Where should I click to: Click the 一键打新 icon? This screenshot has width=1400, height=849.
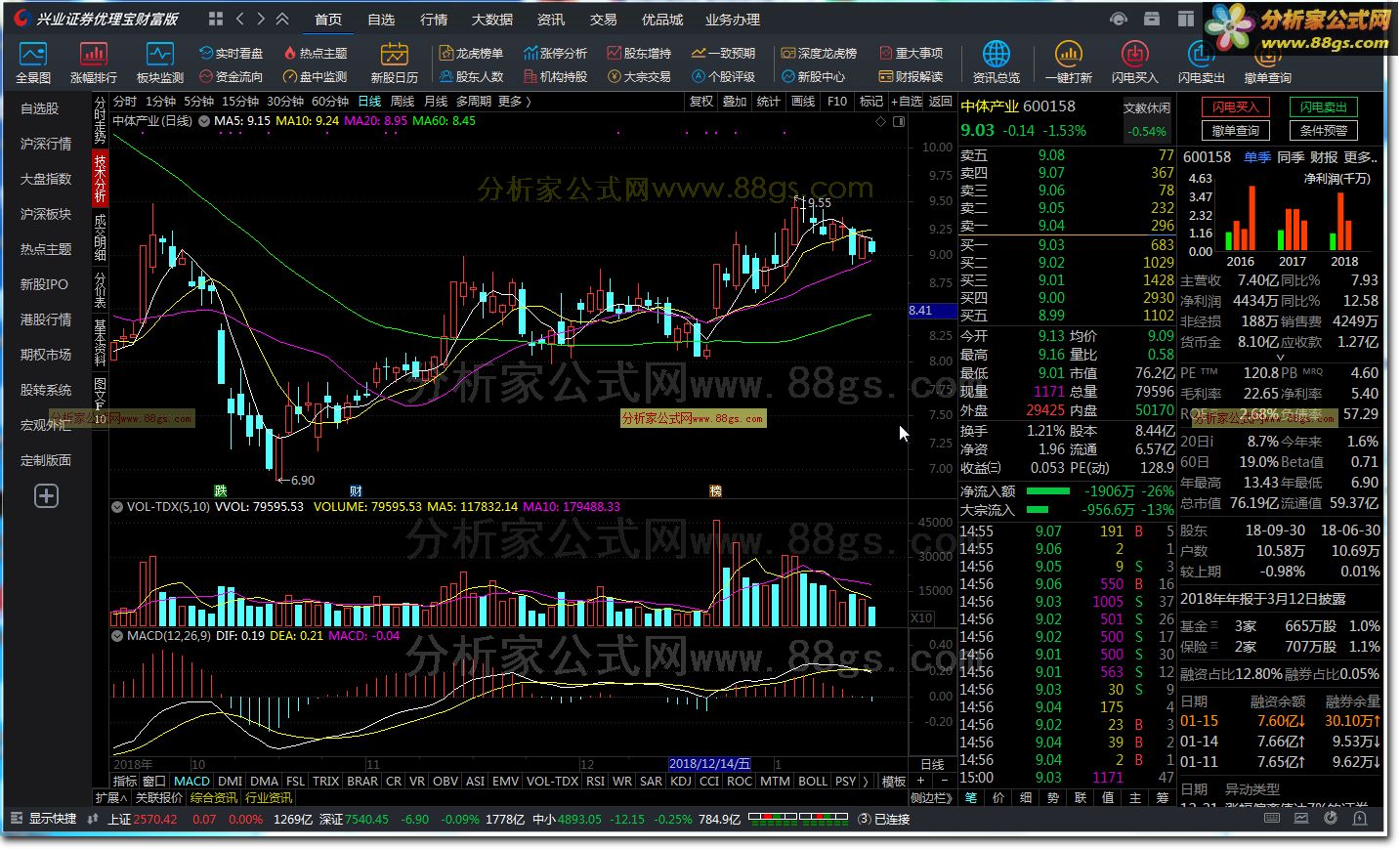[1068, 63]
